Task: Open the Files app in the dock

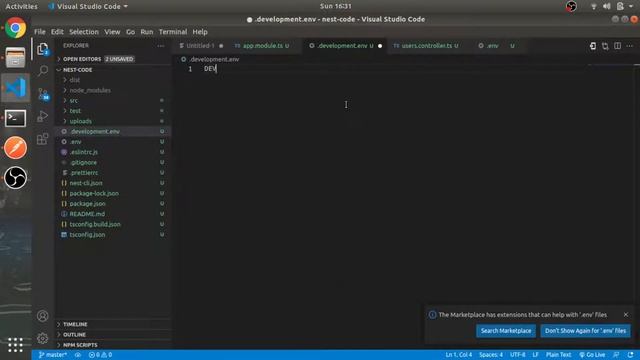Action: pyautogui.click(x=16, y=58)
